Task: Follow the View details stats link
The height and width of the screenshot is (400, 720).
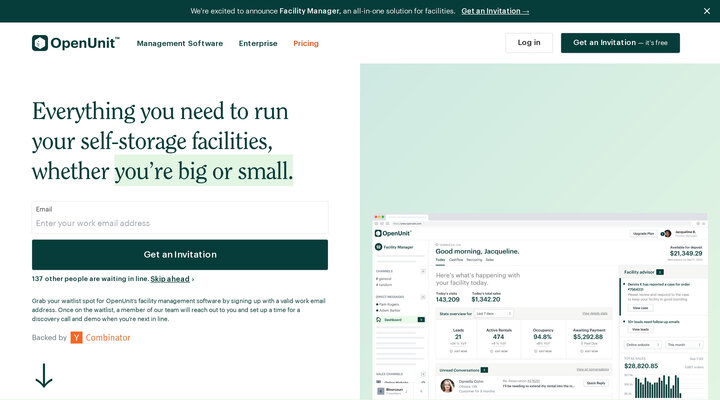Action: tap(595, 314)
